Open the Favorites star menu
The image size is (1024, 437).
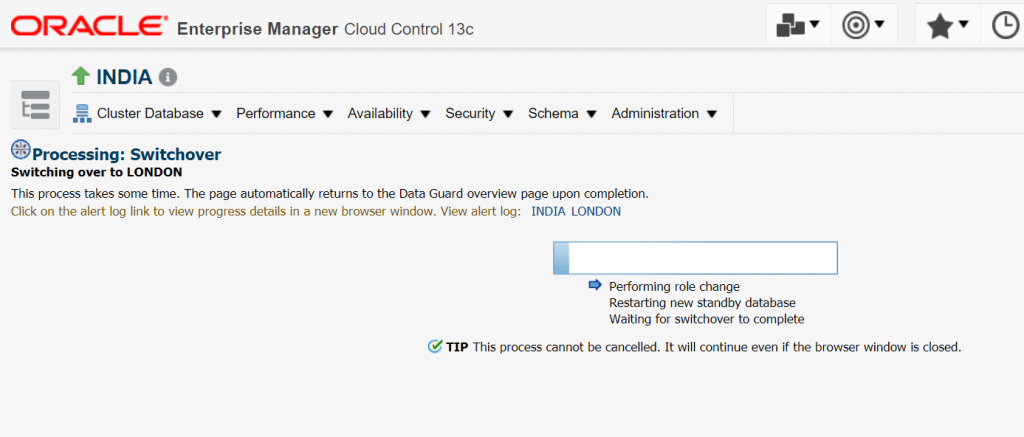[946, 26]
